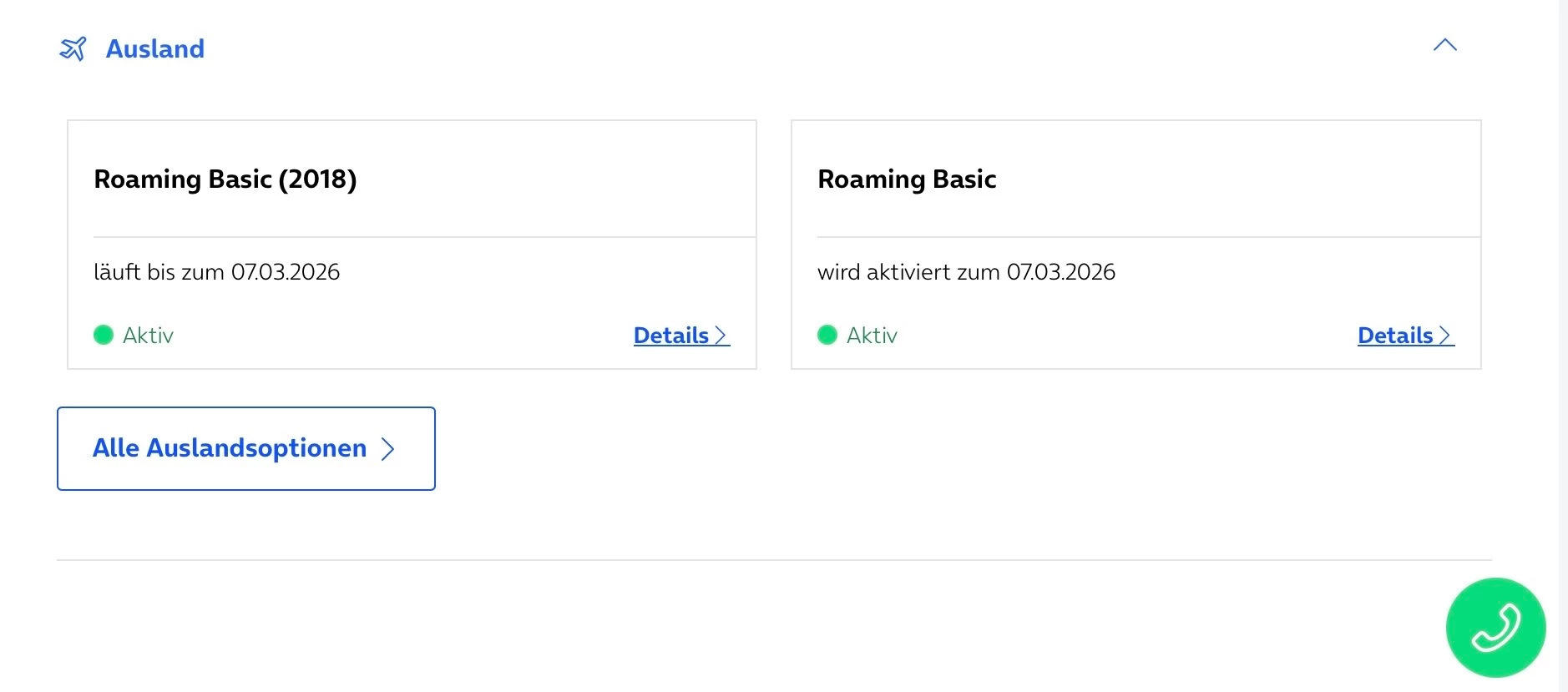Click the 'läuft bis zum 07.03.2026' text

217,272
